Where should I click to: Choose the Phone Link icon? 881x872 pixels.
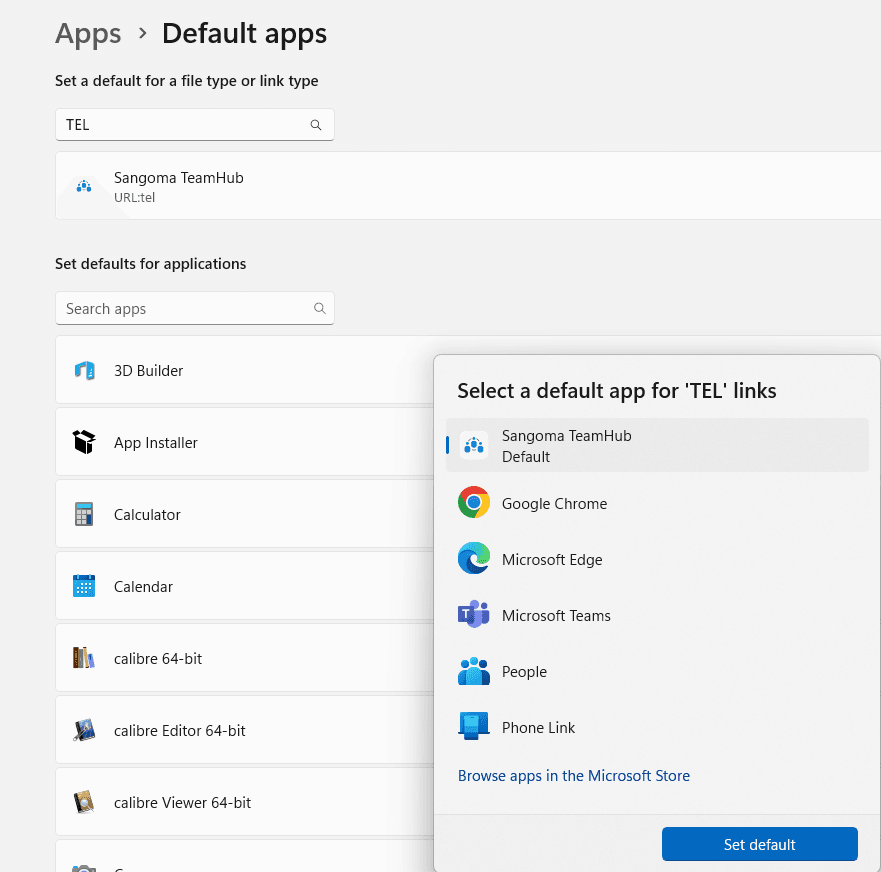click(x=473, y=726)
